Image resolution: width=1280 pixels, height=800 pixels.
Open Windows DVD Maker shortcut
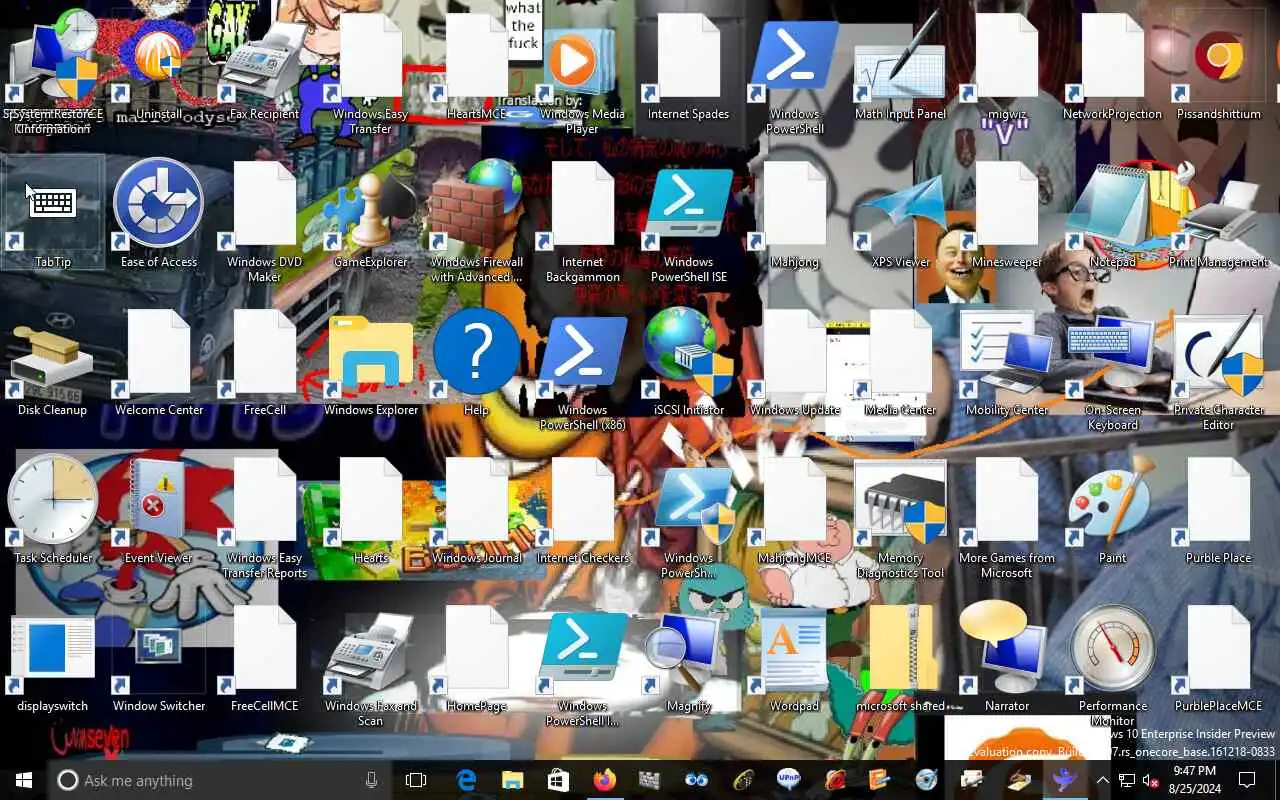click(264, 222)
